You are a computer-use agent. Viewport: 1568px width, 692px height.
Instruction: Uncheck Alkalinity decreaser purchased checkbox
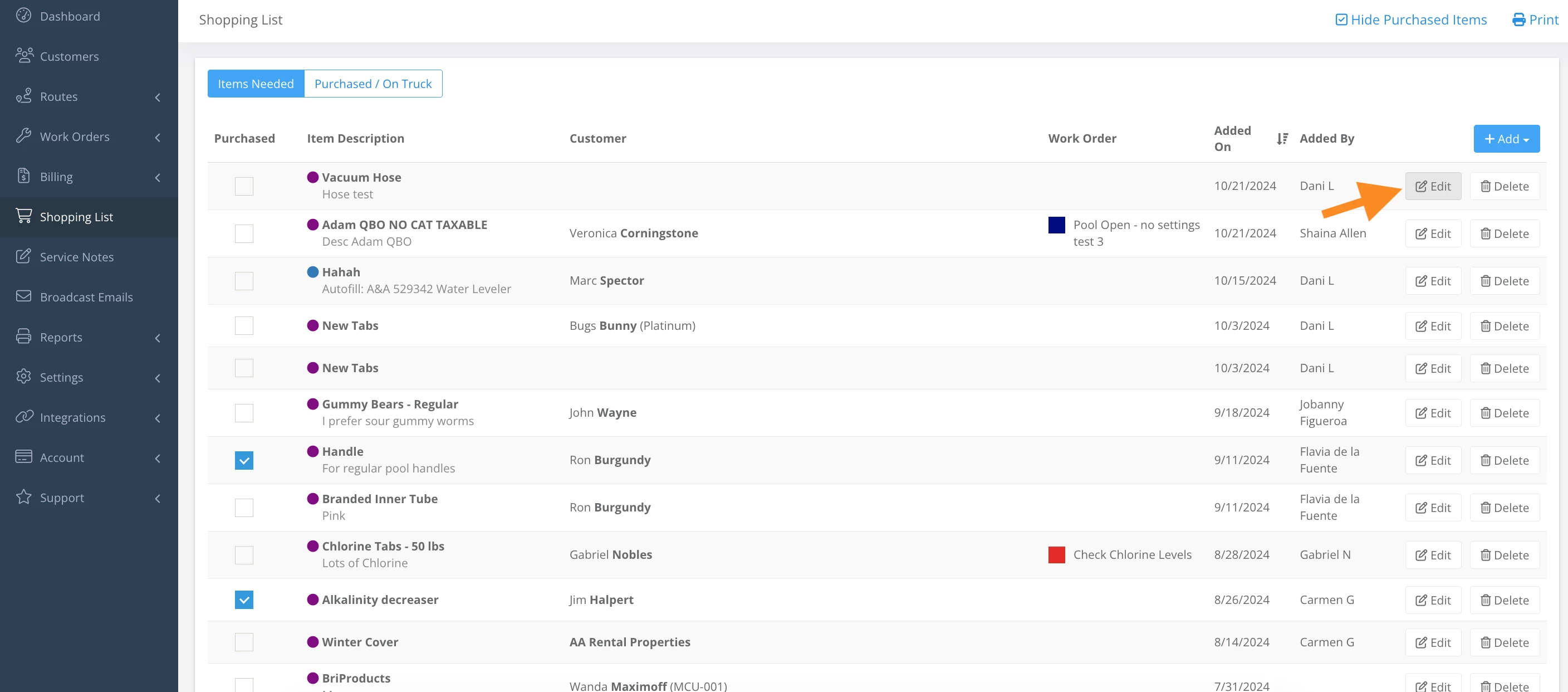click(x=243, y=600)
